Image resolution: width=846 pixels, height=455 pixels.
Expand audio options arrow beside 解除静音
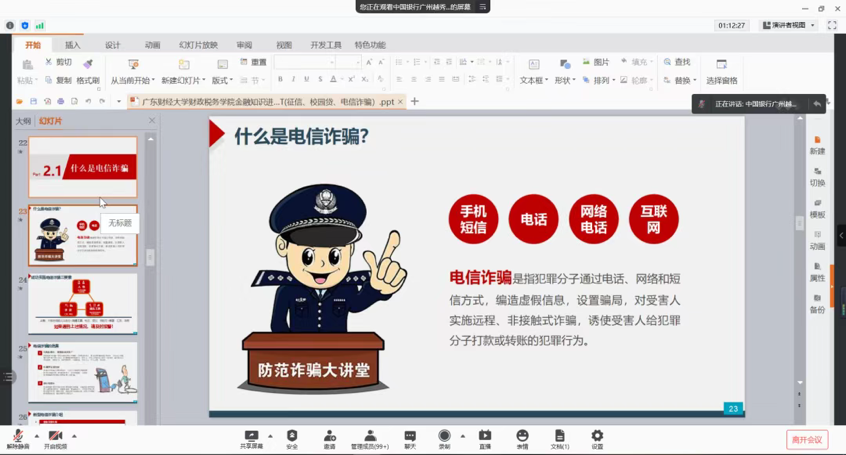[x=37, y=435]
